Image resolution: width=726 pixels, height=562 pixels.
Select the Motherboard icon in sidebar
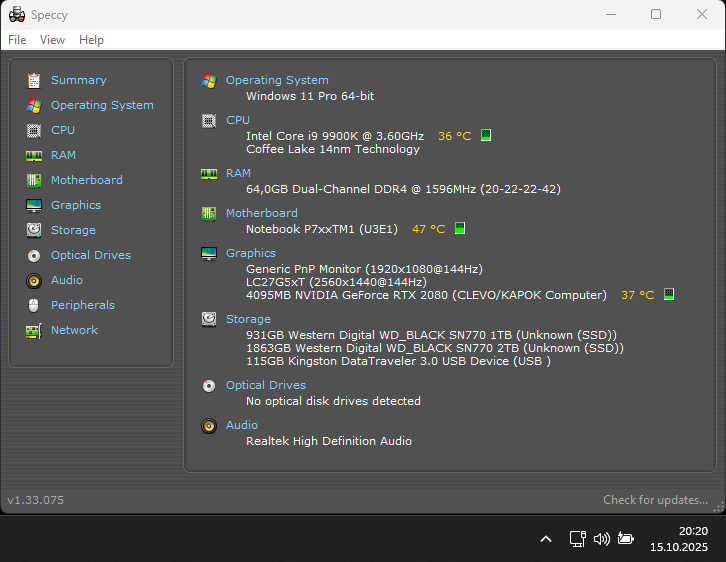coord(33,180)
